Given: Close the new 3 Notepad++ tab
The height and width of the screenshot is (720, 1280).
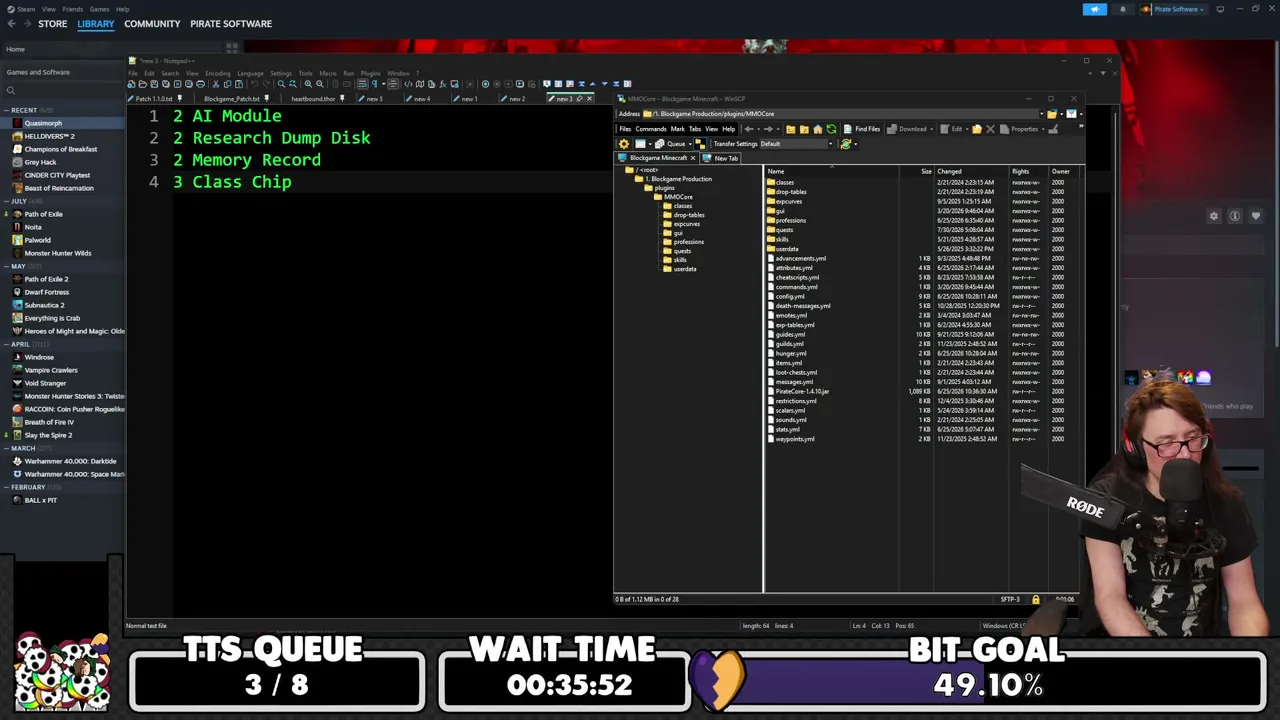Looking at the screenshot, I should [589, 99].
